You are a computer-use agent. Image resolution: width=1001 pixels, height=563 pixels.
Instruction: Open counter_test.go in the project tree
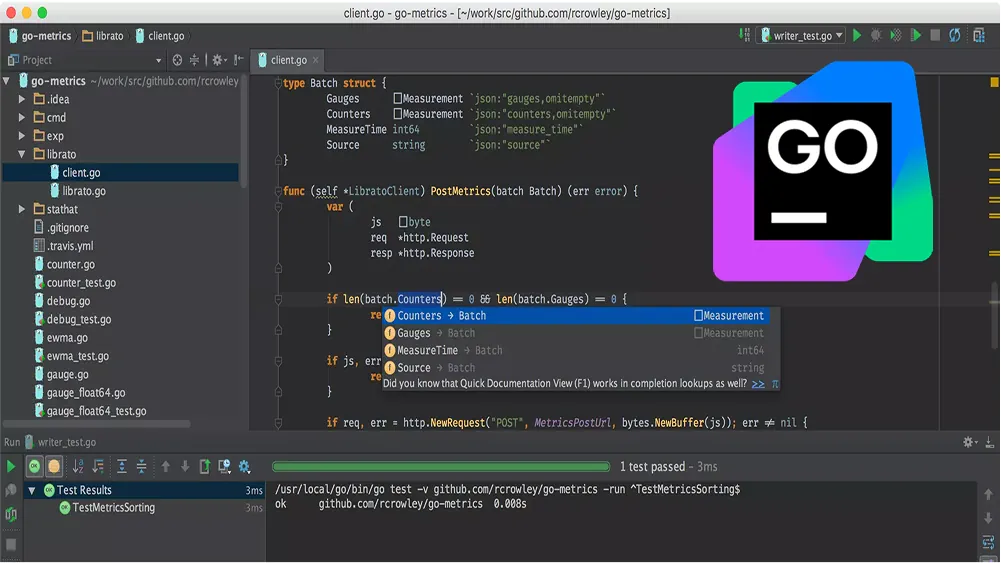click(81, 283)
